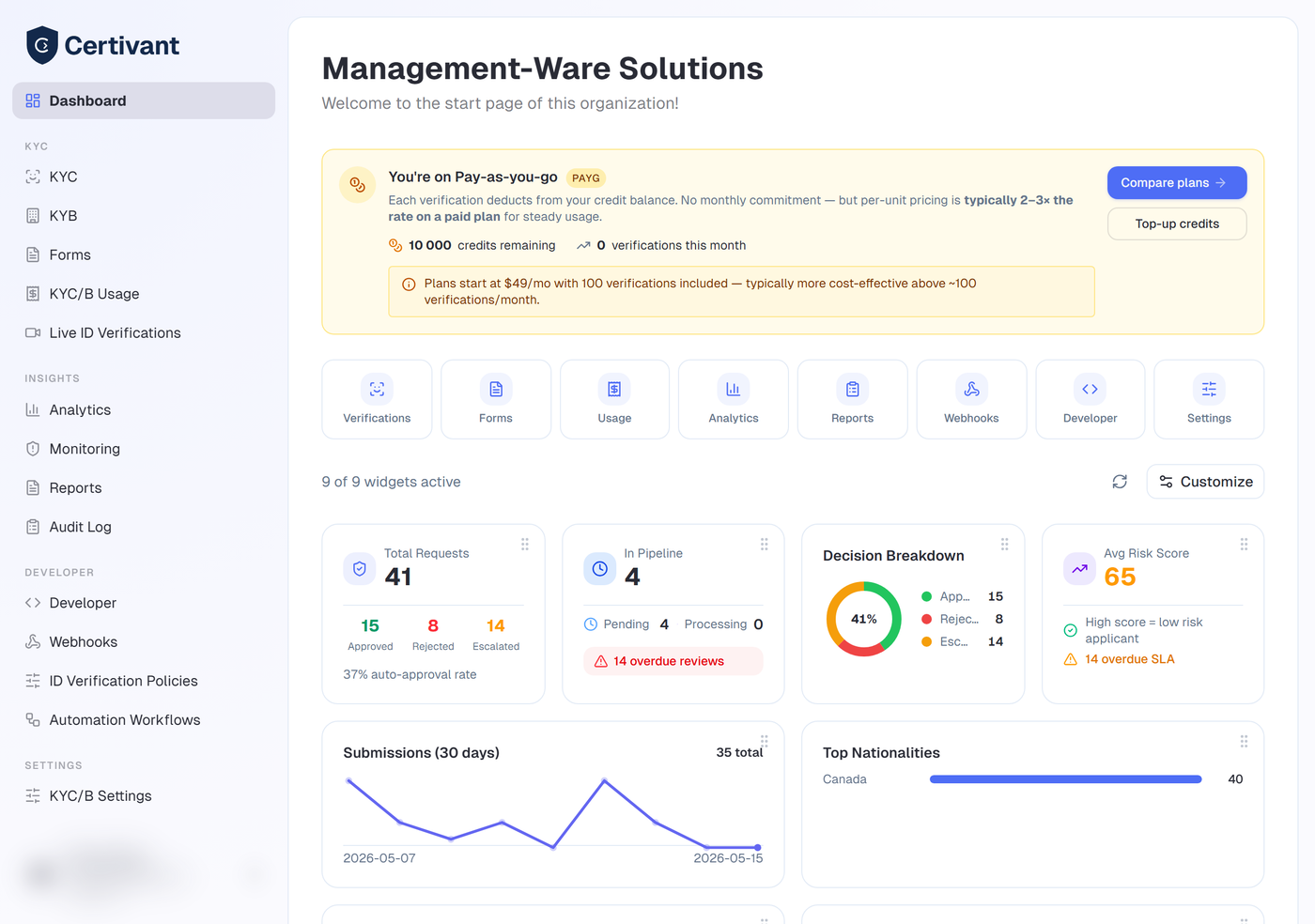Grab the Top Nationalities widget drag handle
The image size is (1315, 924).
click(x=1244, y=742)
